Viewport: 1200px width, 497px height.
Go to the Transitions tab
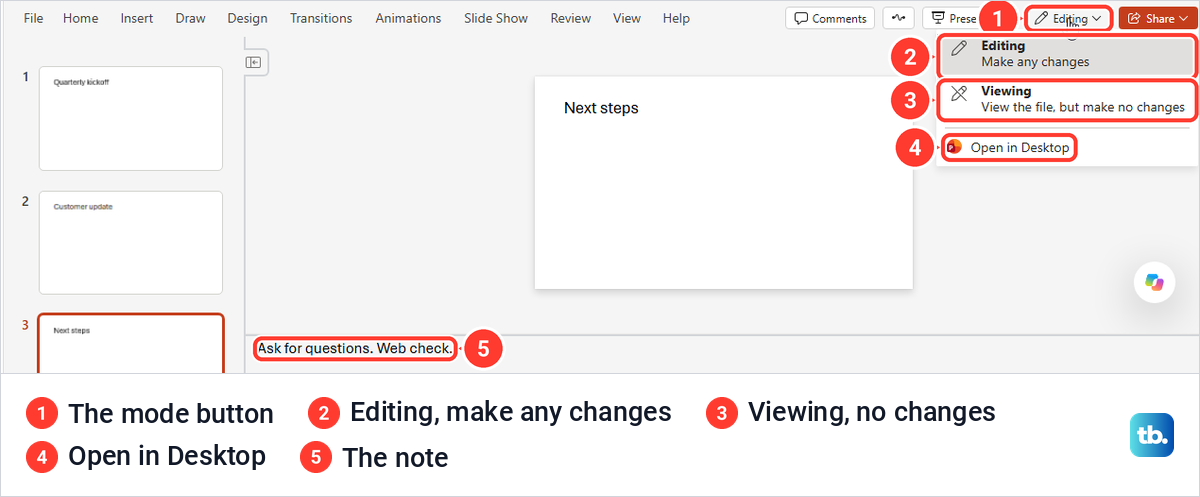click(321, 18)
